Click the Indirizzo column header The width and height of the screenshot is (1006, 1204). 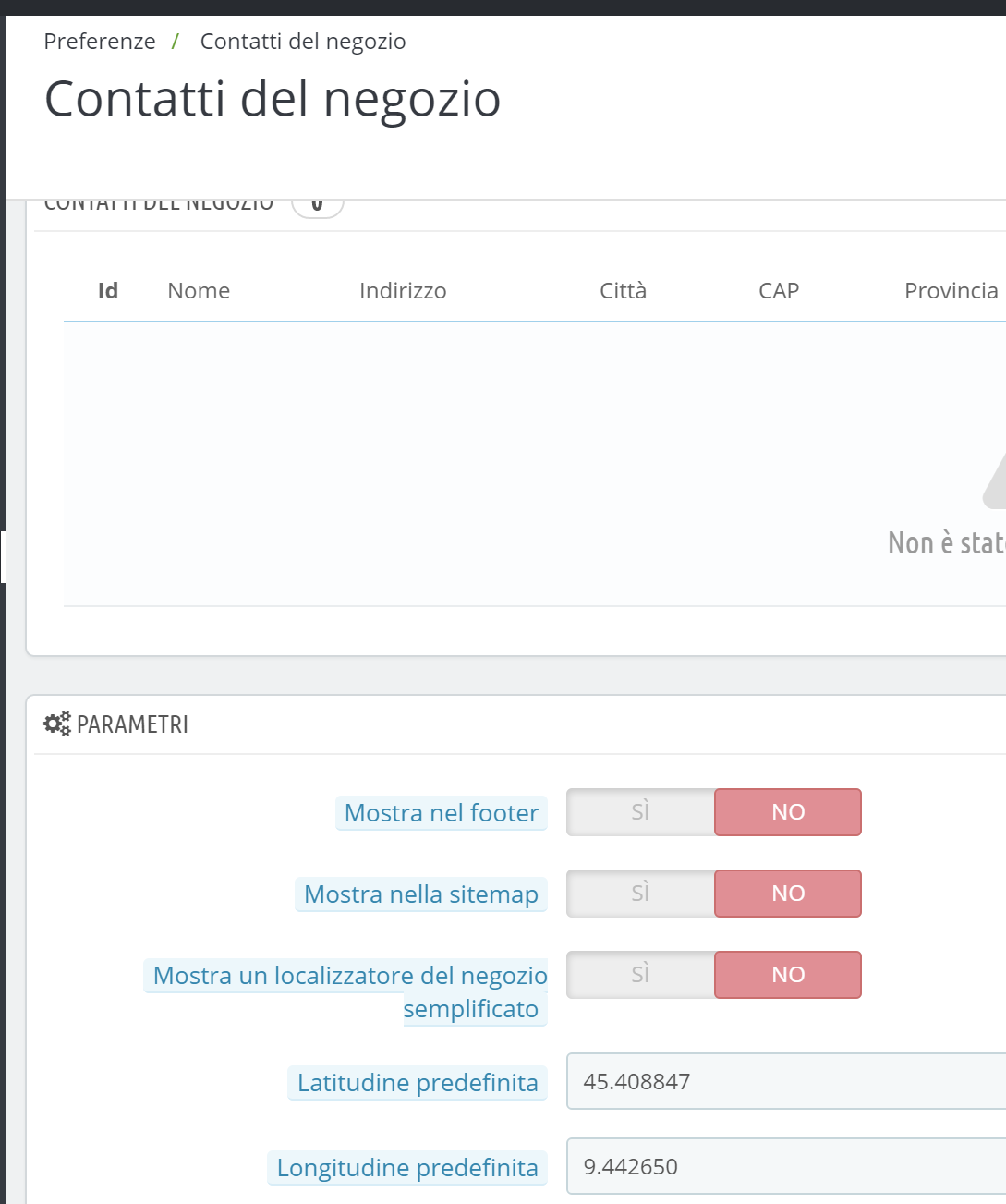403,291
